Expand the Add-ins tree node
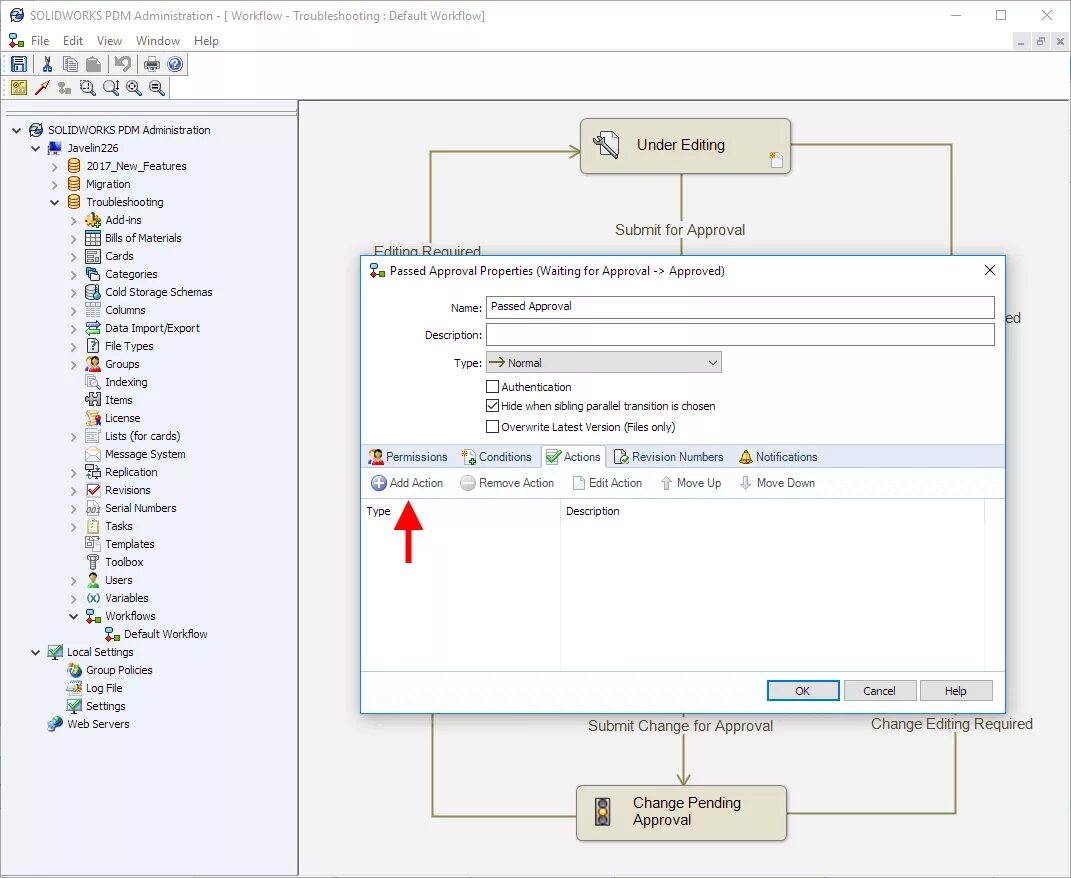This screenshot has width=1071, height=878. tap(74, 221)
